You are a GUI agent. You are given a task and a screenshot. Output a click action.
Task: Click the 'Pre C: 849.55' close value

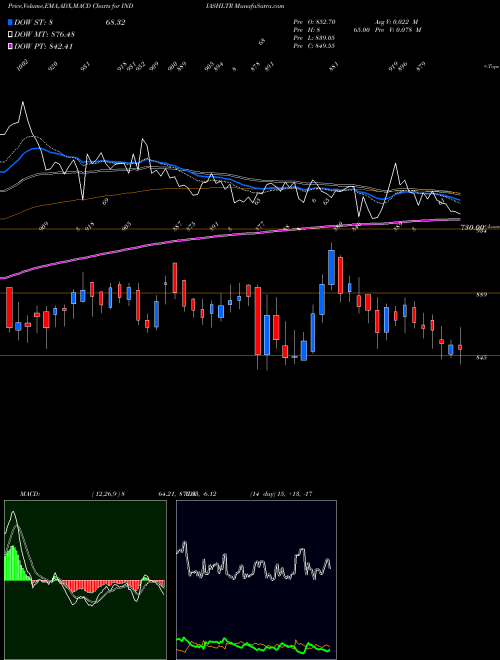[x=314, y=46]
